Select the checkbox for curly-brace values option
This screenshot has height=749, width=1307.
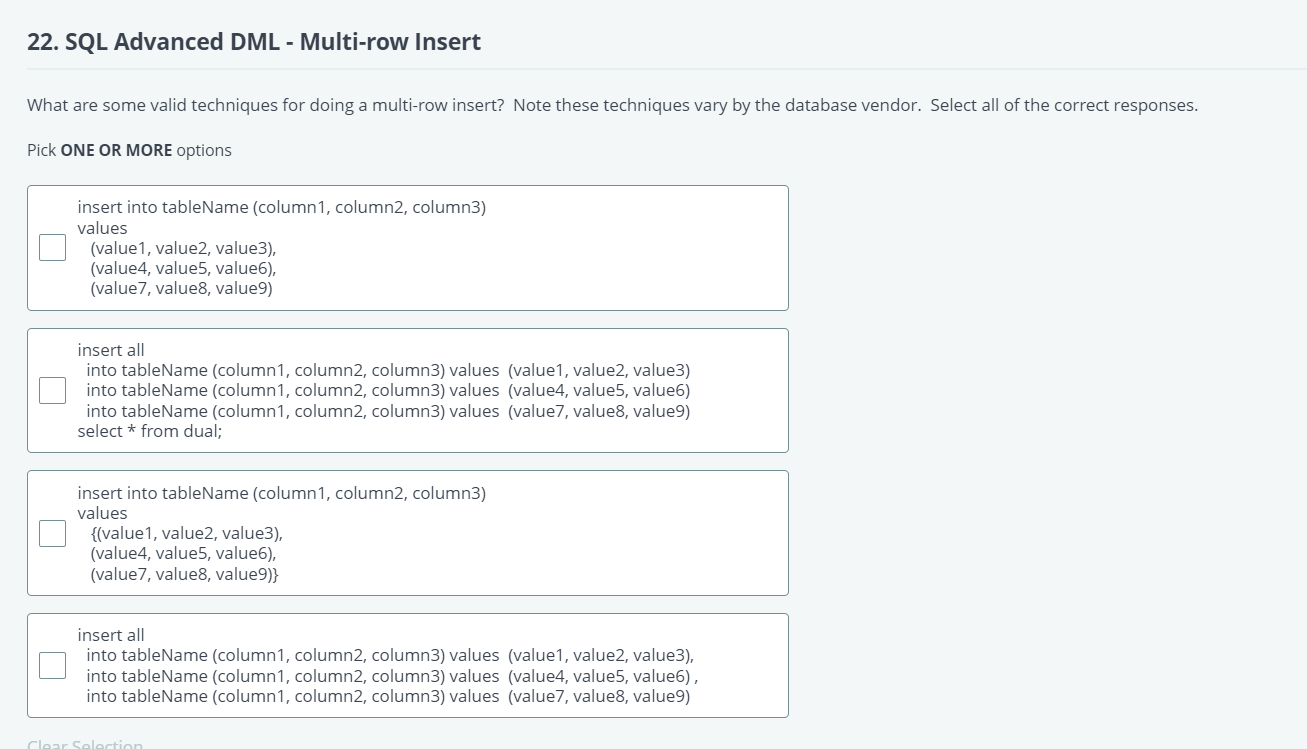point(53,533)
